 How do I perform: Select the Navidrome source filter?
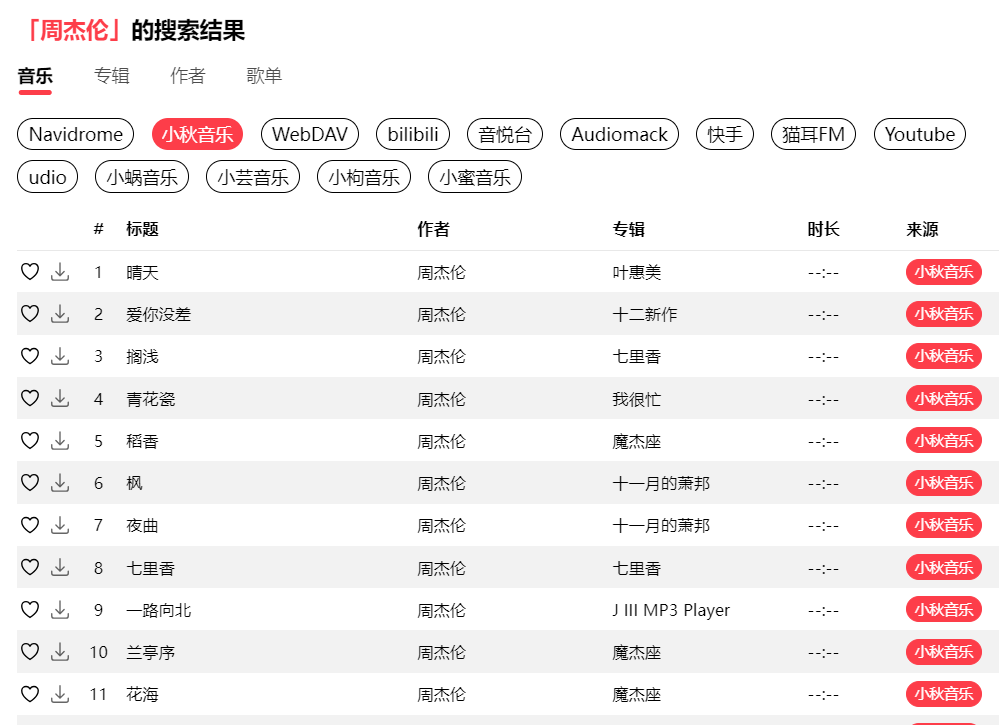point(75,134)
